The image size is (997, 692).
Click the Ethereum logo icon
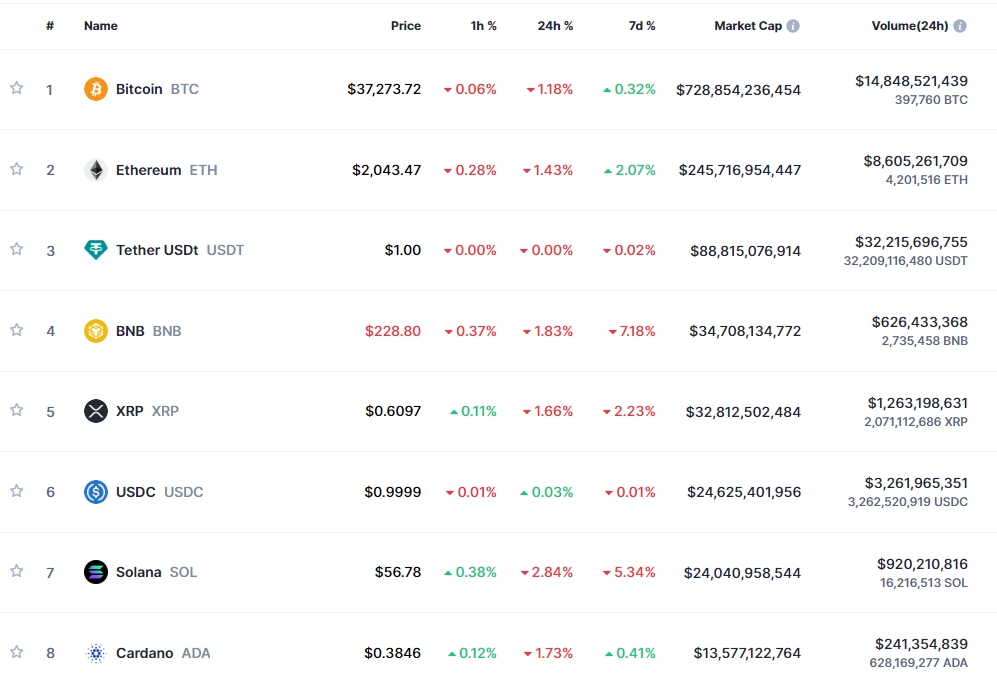point(95,170)
